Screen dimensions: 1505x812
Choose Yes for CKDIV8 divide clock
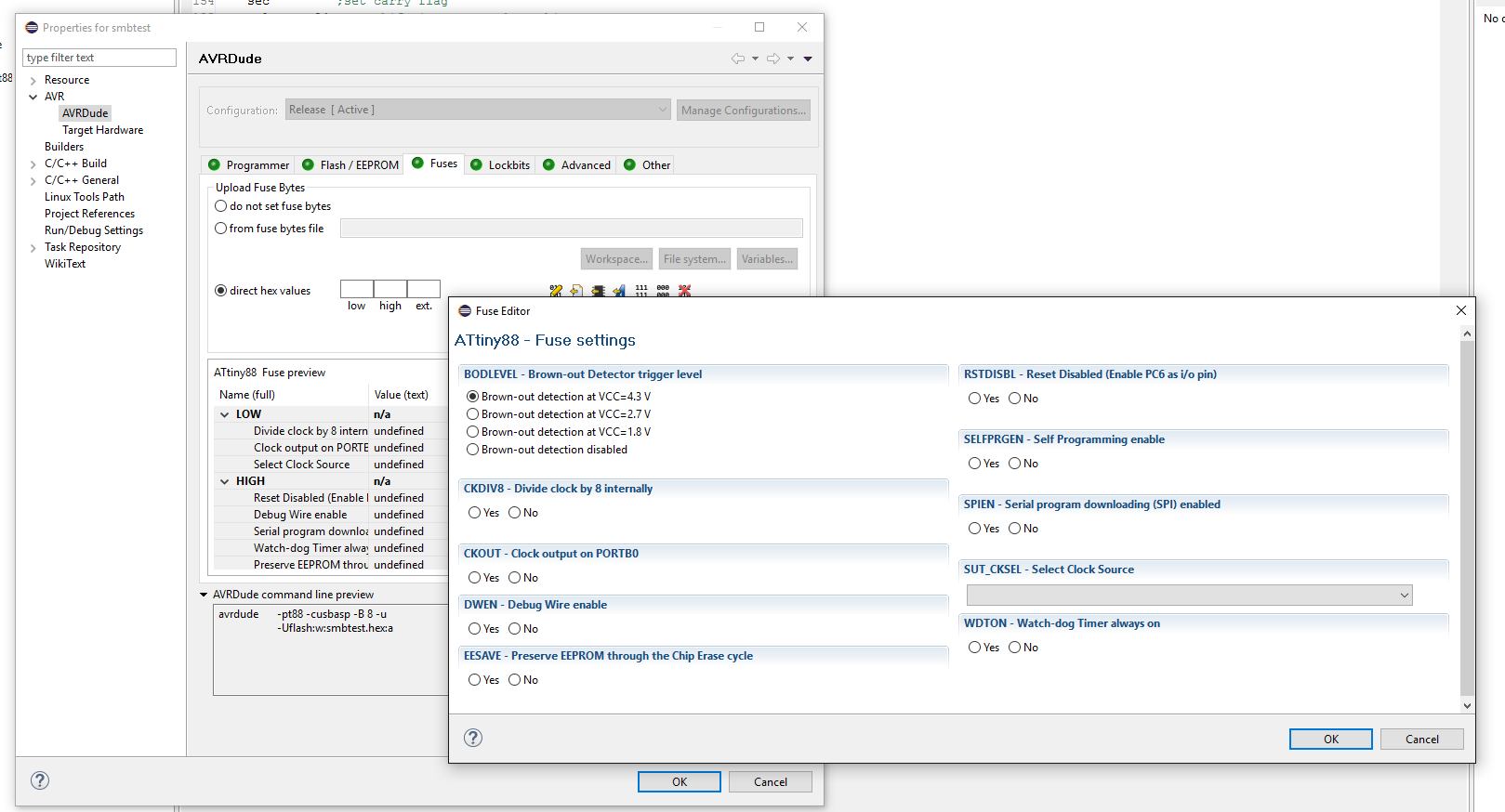(475, 513)
